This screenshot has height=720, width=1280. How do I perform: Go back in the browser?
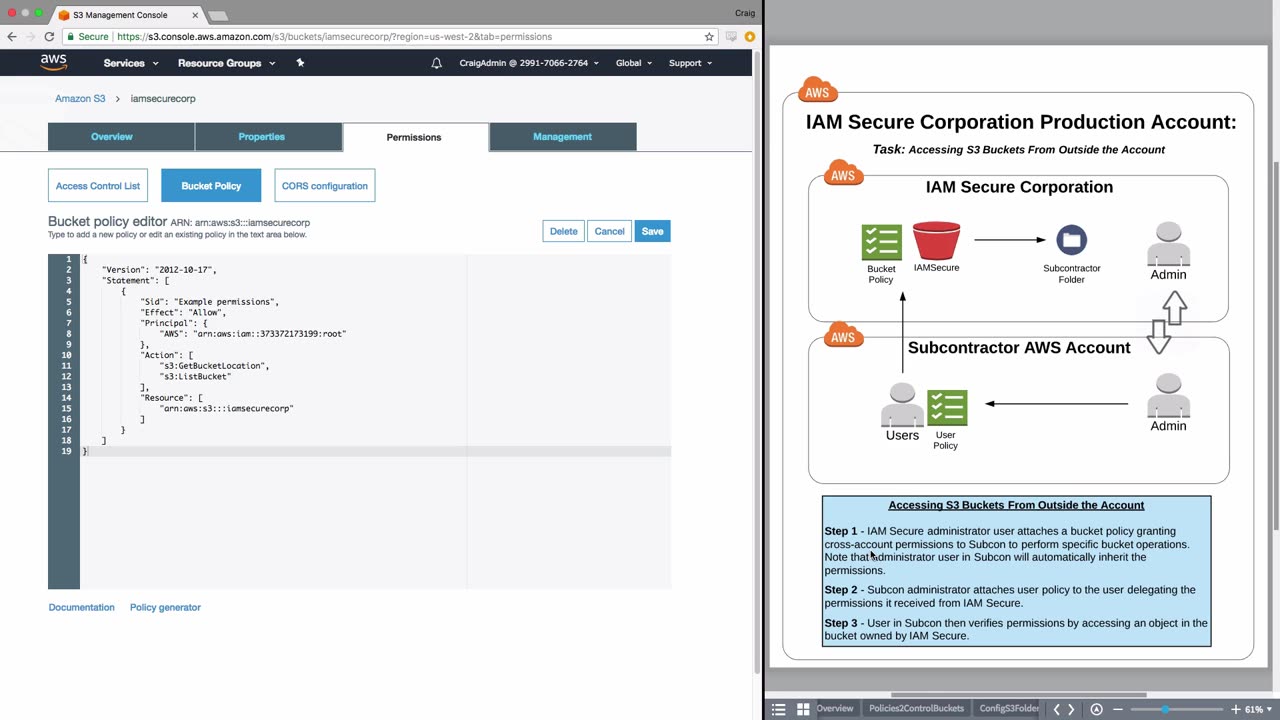[12, 37]
